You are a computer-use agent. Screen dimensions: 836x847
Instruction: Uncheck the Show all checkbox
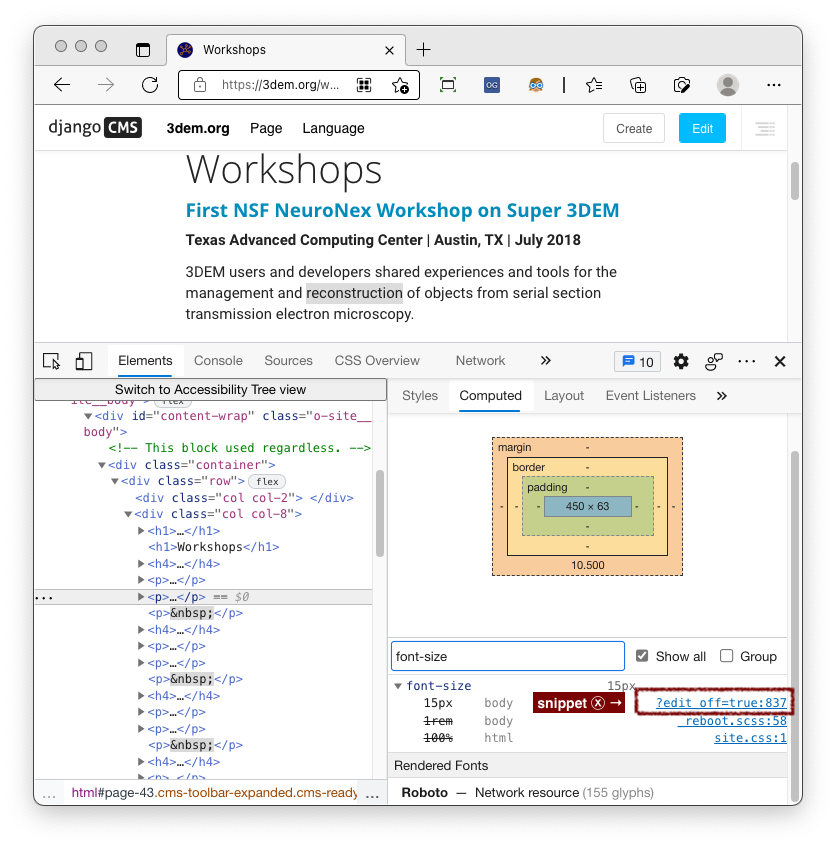642,656
